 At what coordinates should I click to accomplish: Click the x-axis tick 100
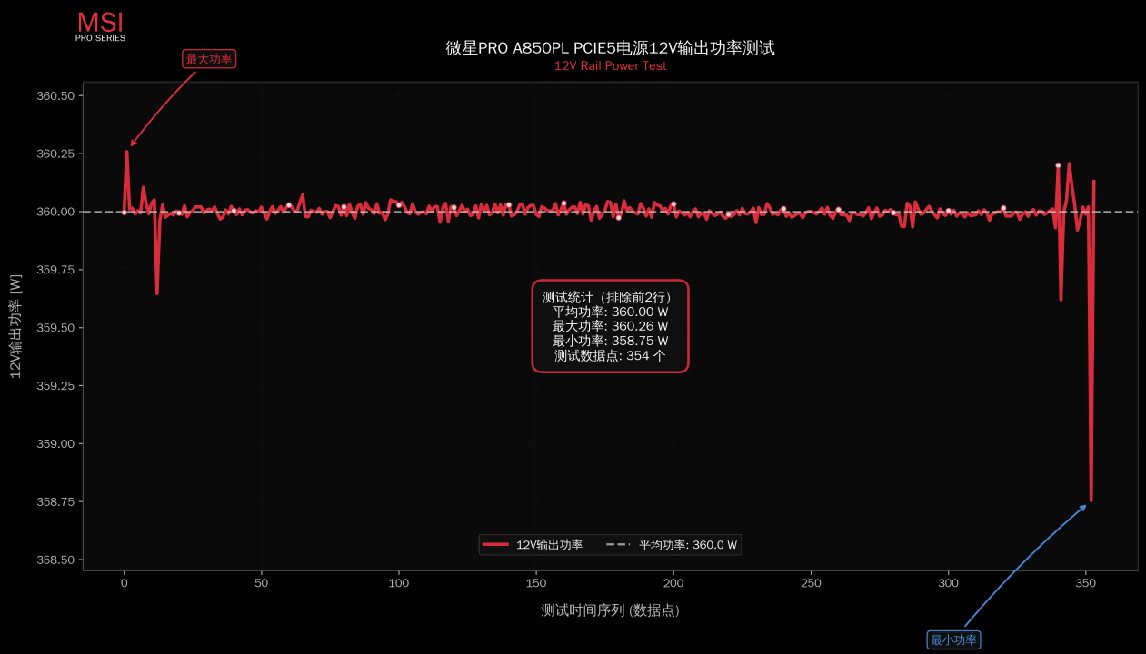tap(399, 584)
